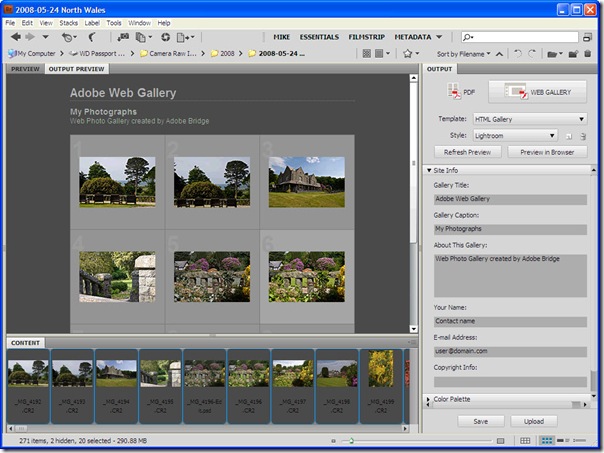Click in the search field
Screen dimensions: 604x453
click(x=520, y=37)
